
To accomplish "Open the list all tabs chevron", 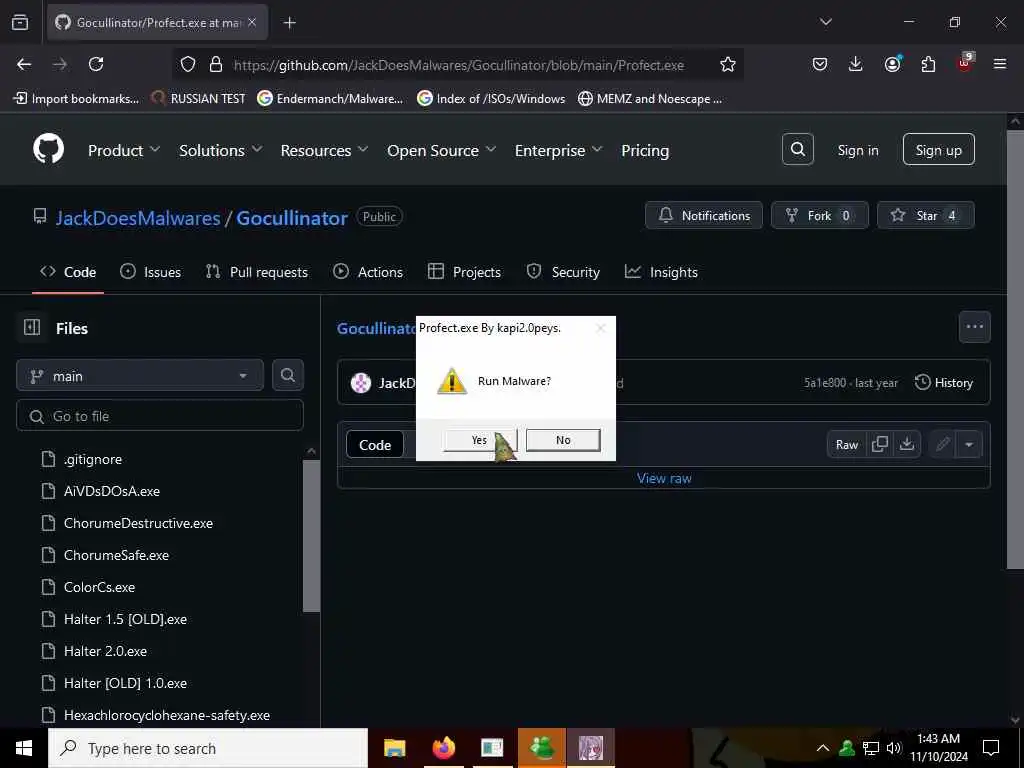I will click(825, 22).
